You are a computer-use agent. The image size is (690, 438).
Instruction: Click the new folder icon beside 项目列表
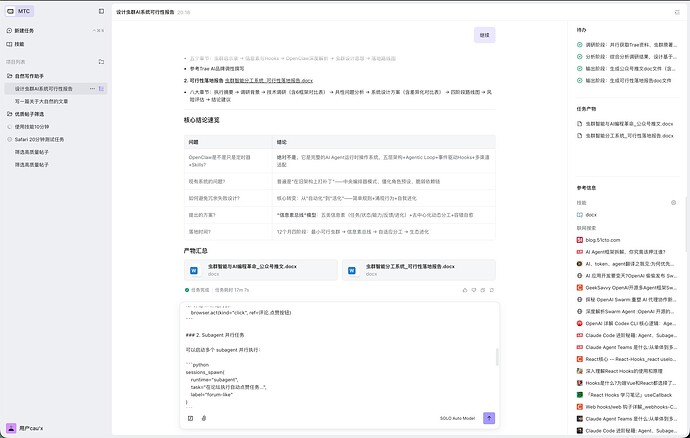[101, 62]
